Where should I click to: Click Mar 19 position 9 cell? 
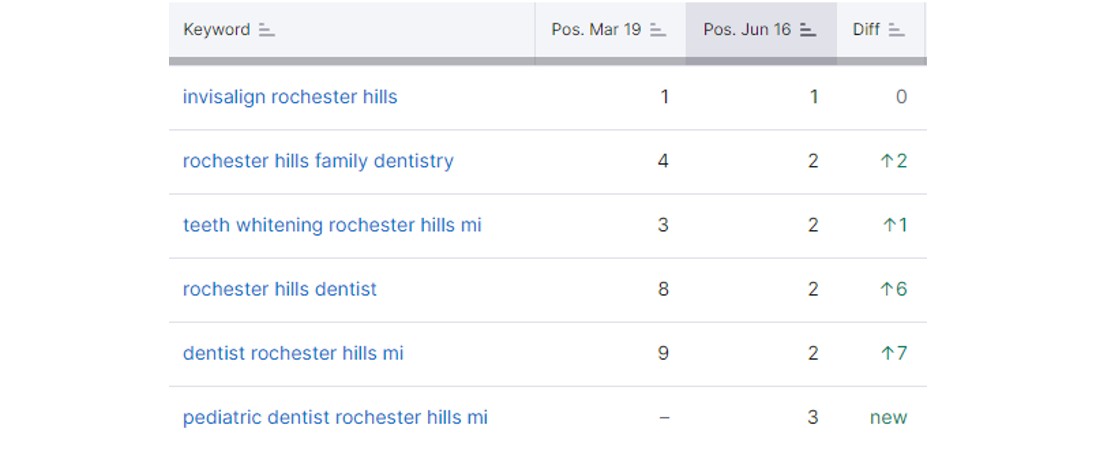tap(663, 353)
